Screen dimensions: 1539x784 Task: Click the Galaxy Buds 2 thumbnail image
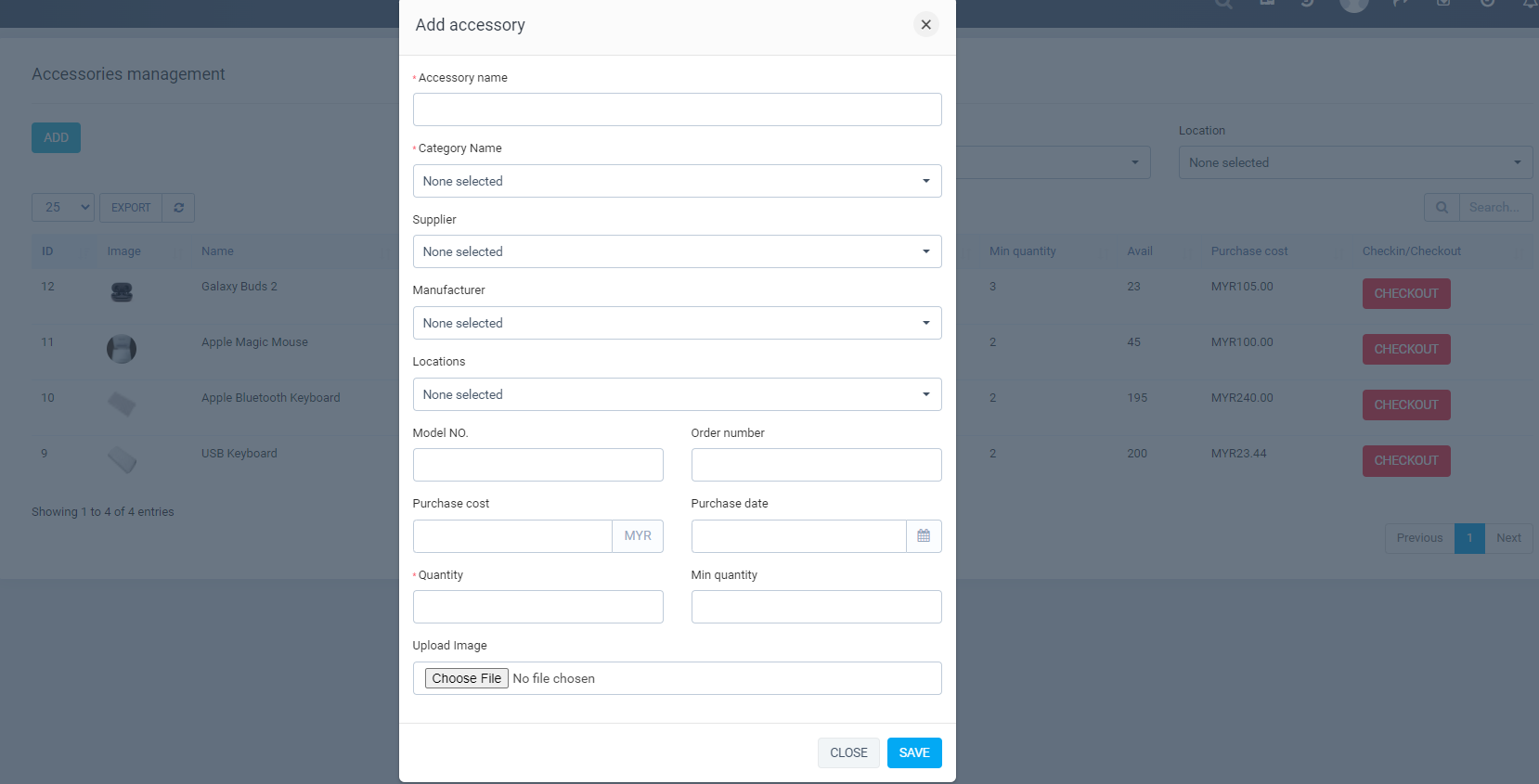[x=122, y=293]
